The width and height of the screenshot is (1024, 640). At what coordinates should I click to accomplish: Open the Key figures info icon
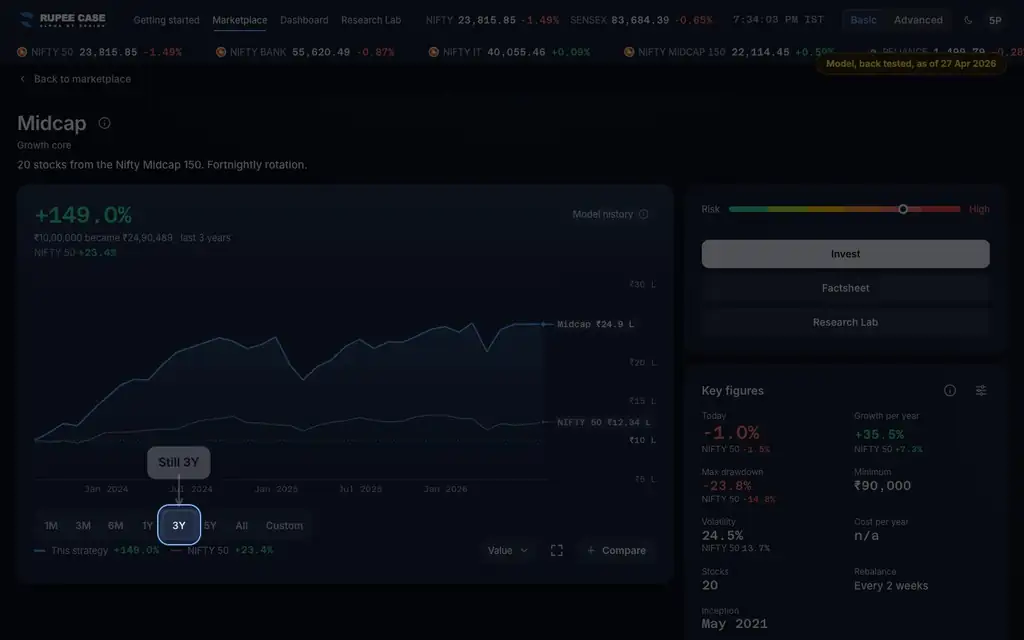(x=950, y=391)
